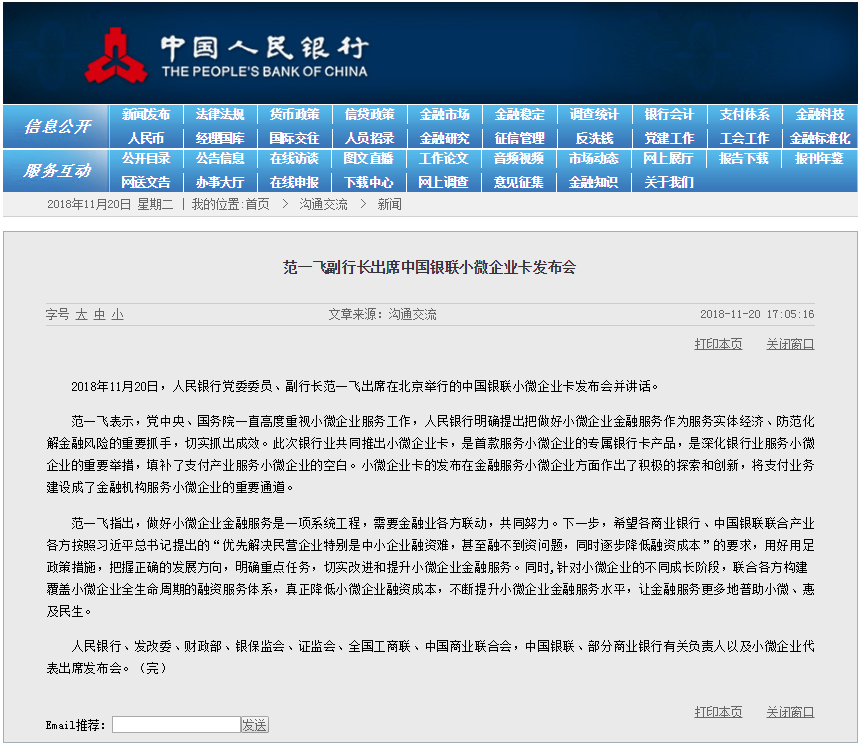The width and height of the screenshot is (863, 748).
Task: Click 首页 in the breadcrumb
Action: [257, 204]
